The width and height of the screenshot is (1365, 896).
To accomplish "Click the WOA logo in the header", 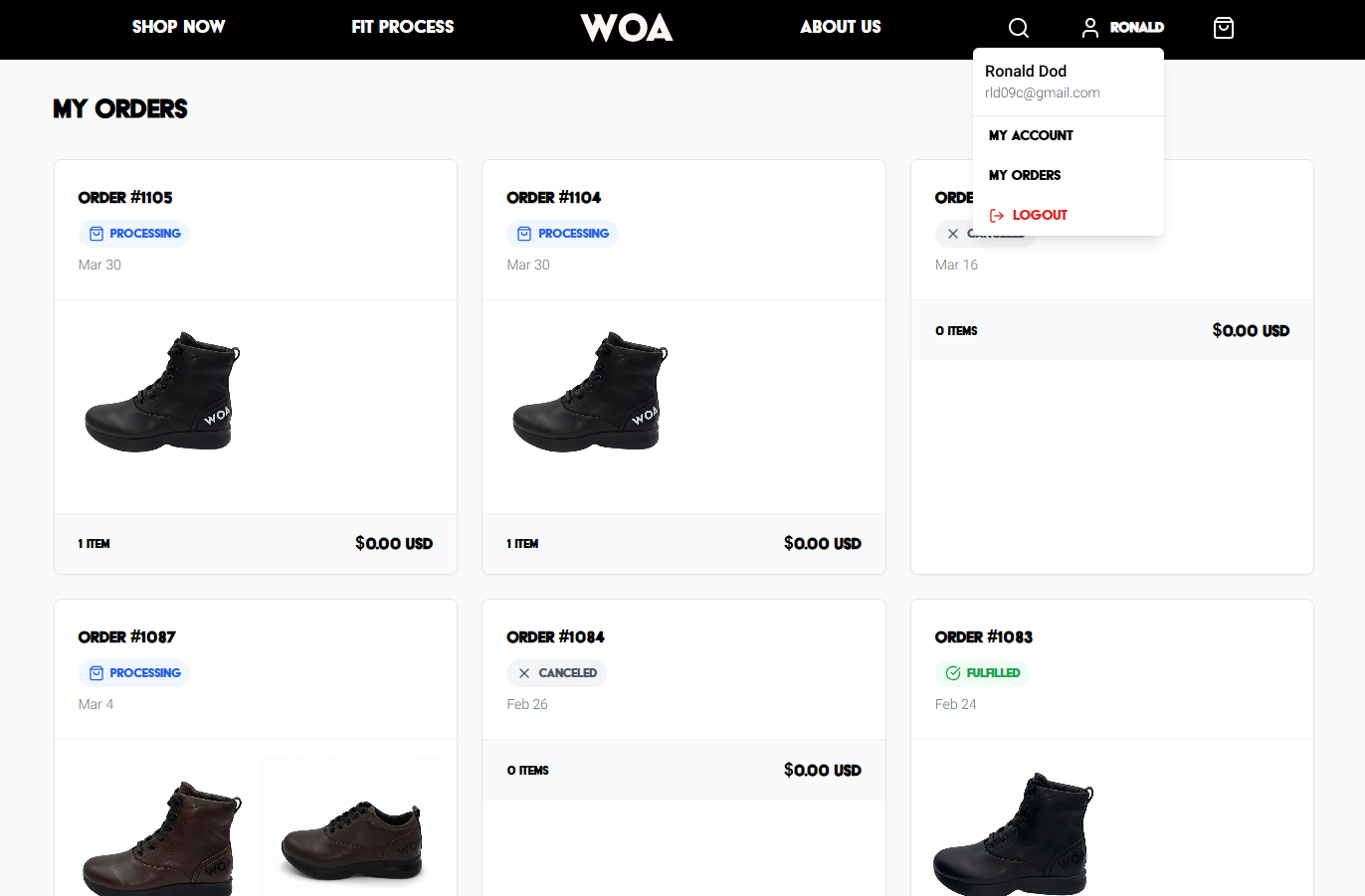I will [x=626, y=27].
